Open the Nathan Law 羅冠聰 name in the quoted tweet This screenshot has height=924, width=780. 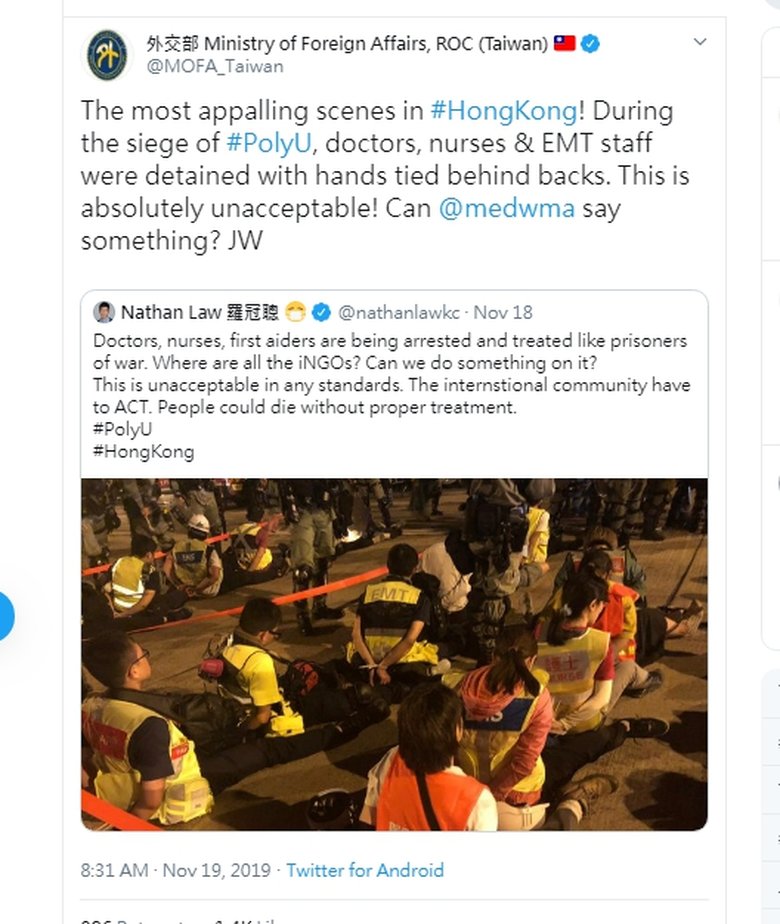click(200, 313)
